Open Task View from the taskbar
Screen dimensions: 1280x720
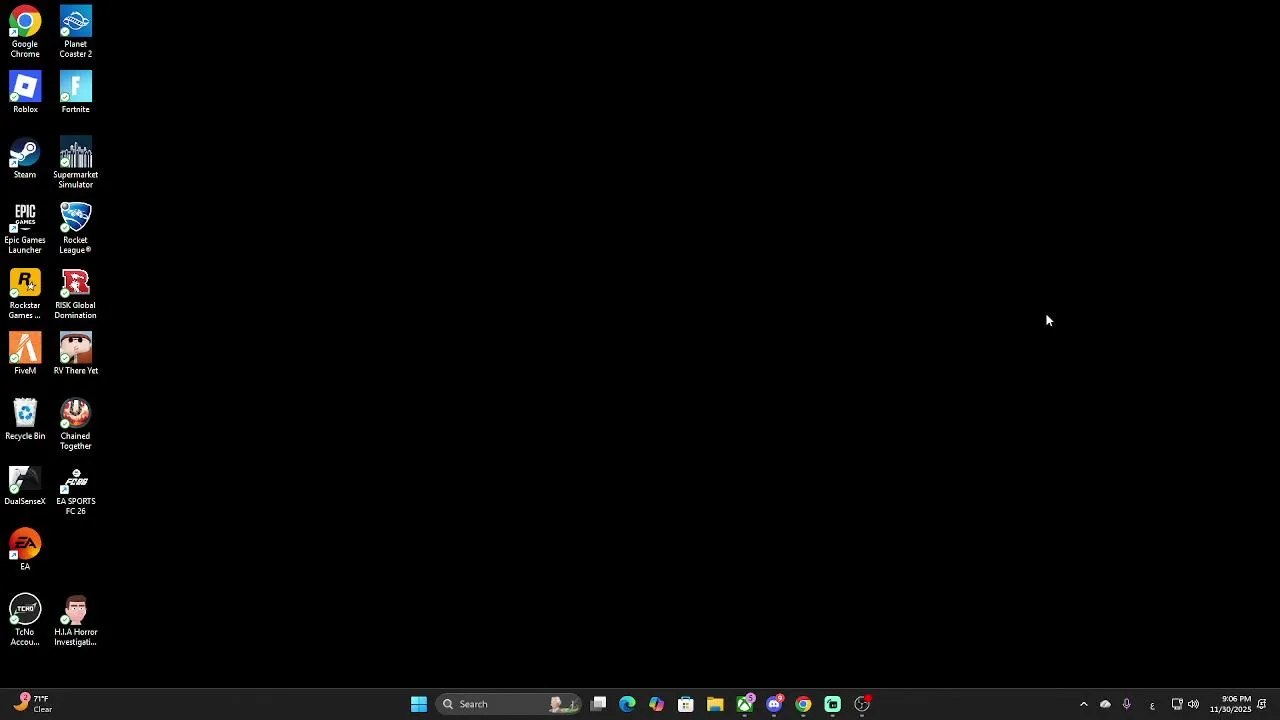598,704
